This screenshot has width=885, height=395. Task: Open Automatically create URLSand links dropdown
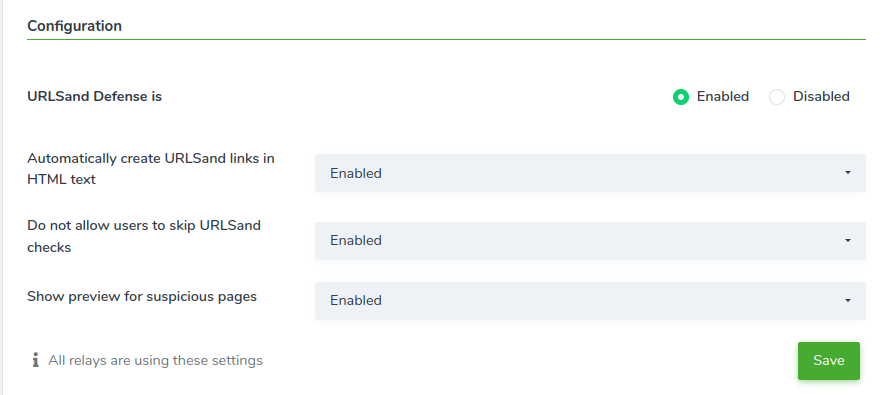point(590,173)
